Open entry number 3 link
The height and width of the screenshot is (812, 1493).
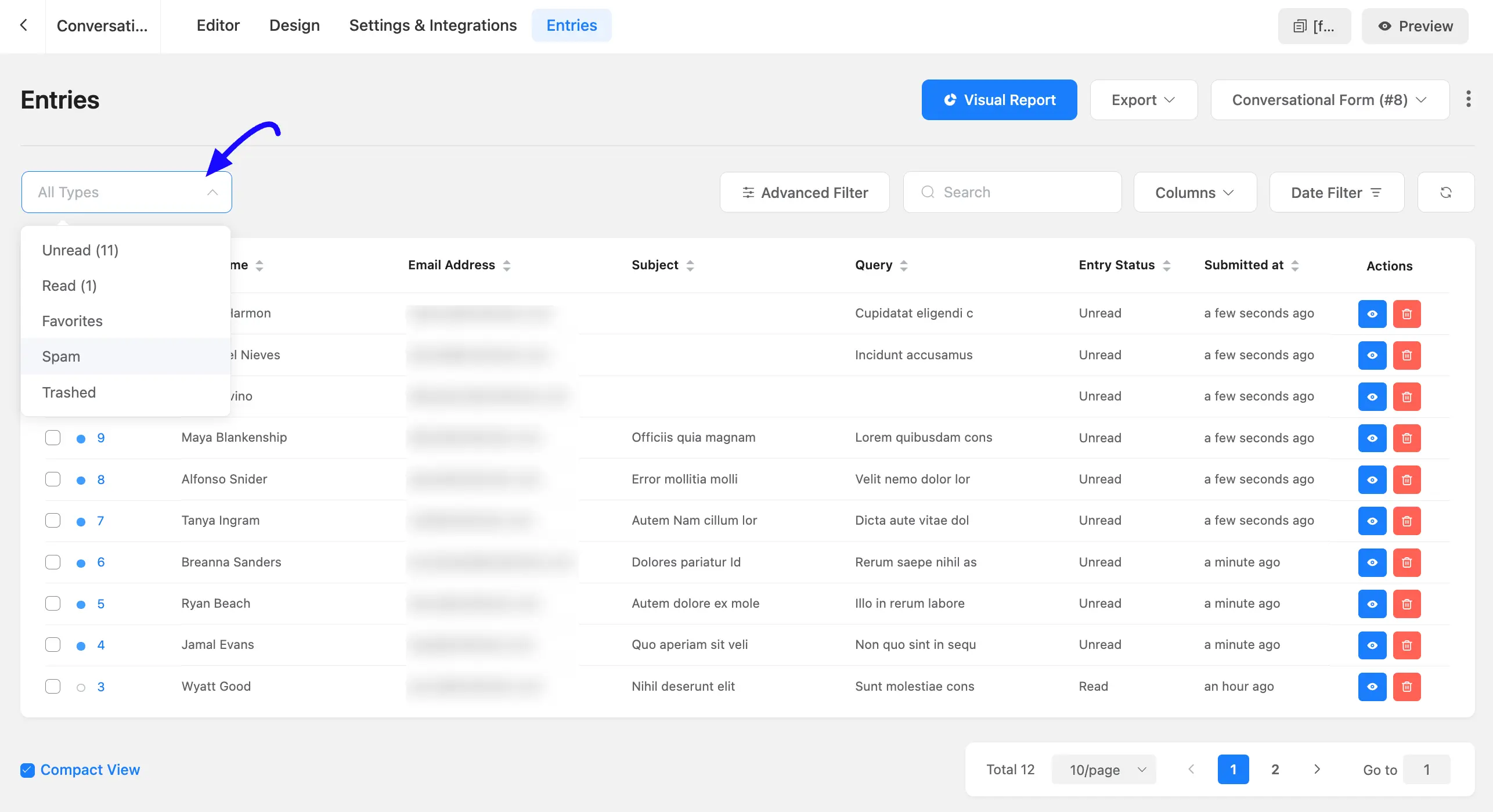point(100,687)
